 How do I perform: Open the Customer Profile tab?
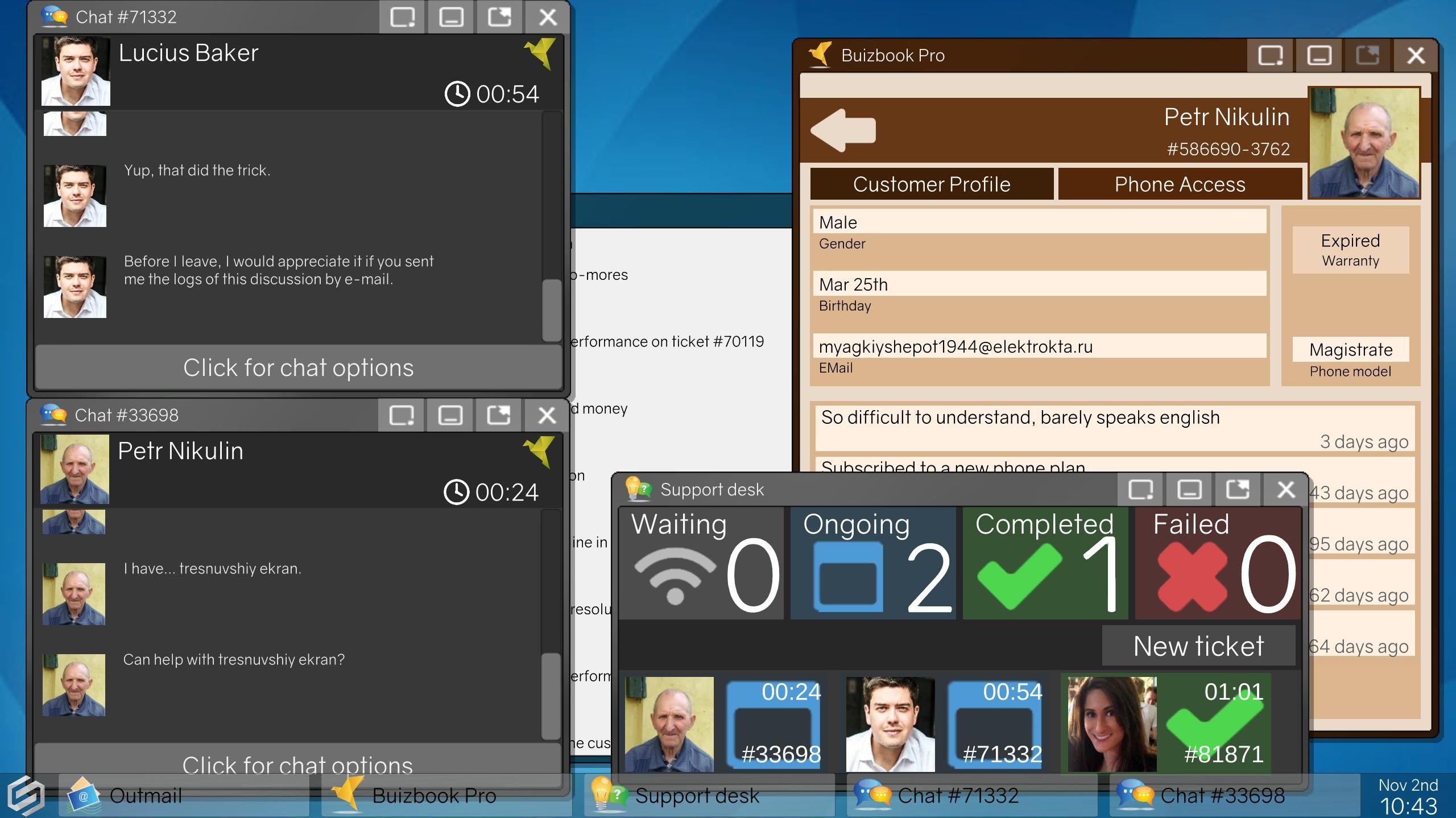pos(932,184)
